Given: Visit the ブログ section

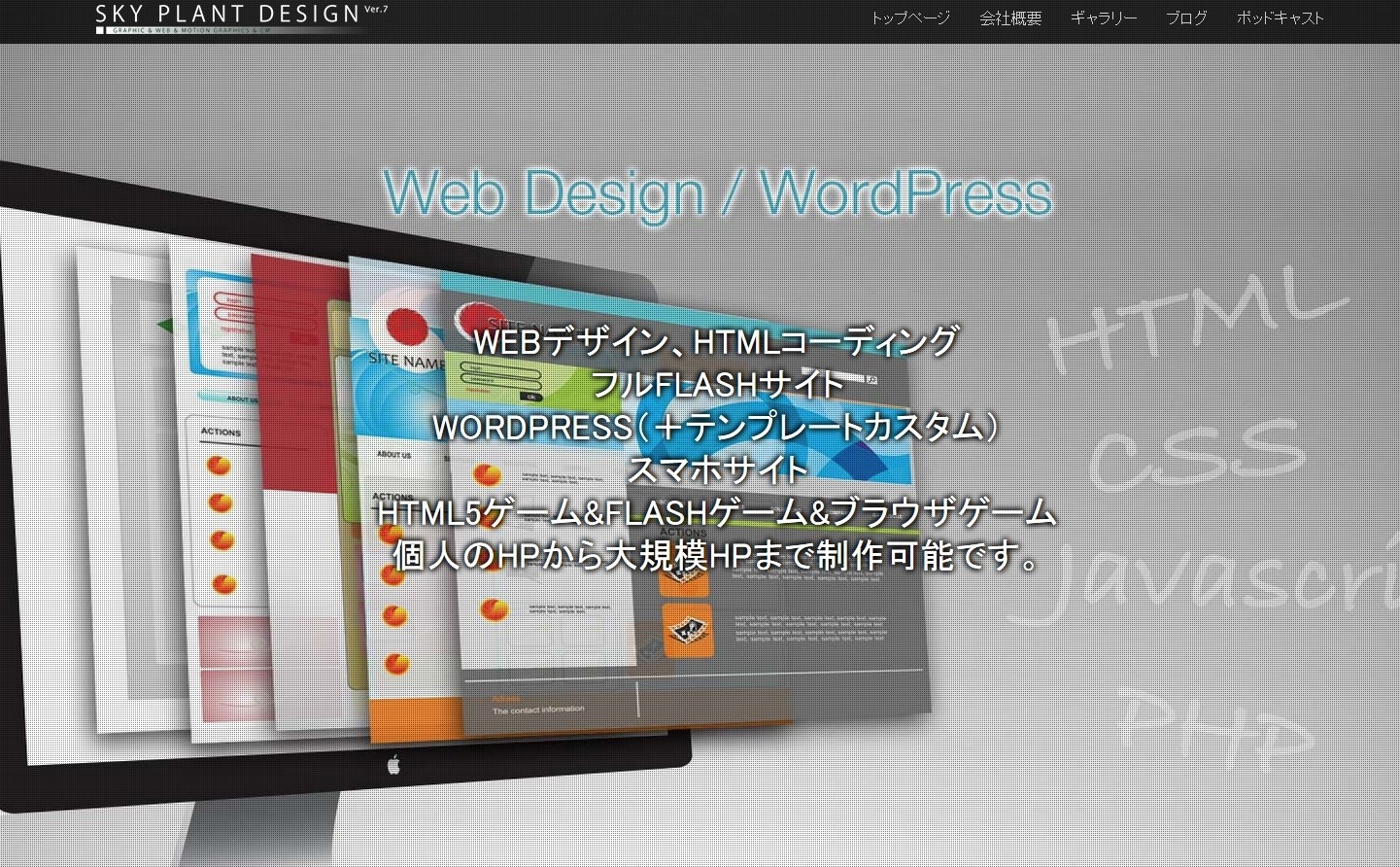Looking at the screenshot, I should [1186, 17].
